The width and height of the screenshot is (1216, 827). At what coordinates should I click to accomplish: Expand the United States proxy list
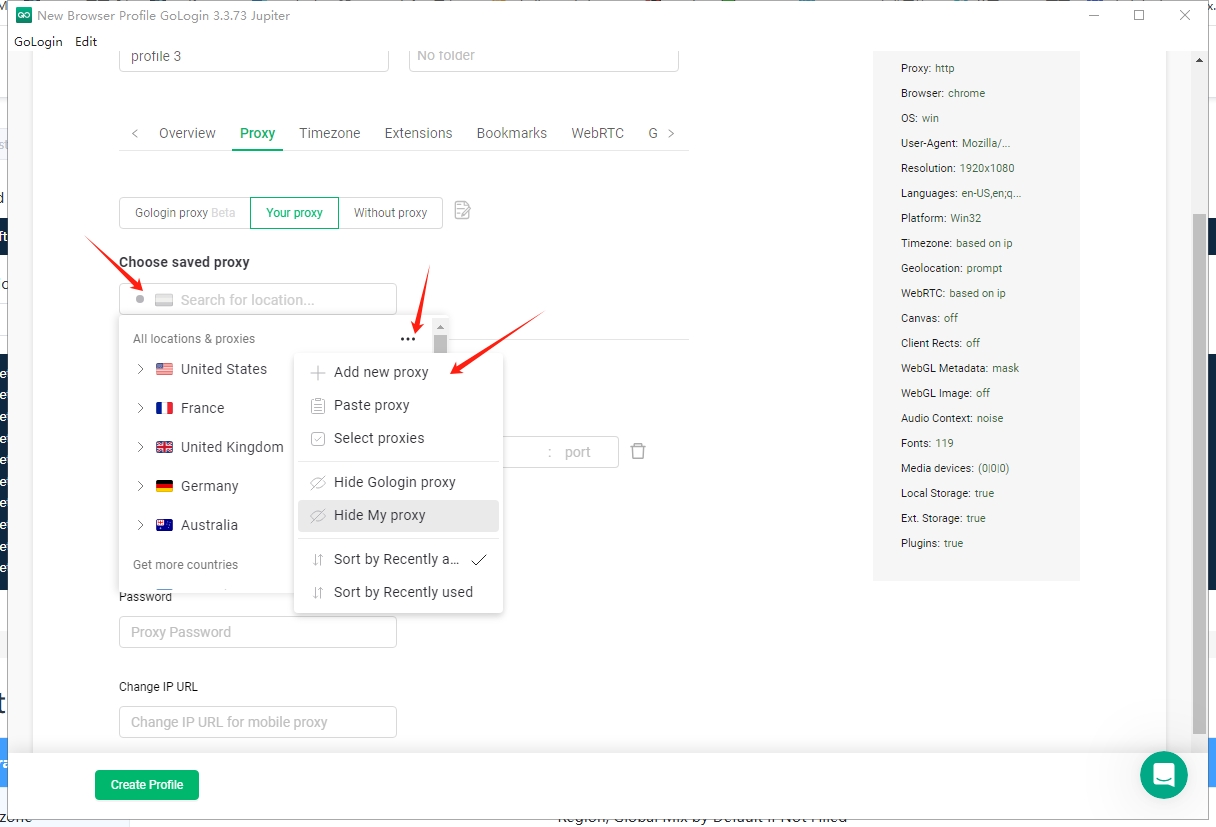click(x=140, y=369)
